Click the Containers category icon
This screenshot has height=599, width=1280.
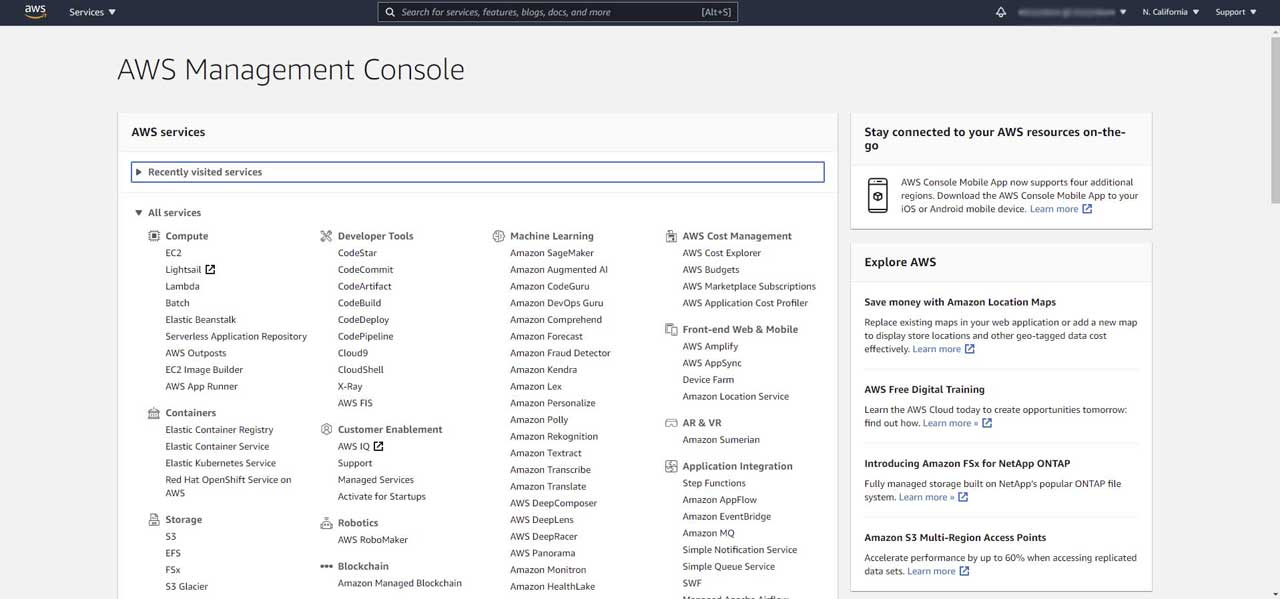coord(154,413)
